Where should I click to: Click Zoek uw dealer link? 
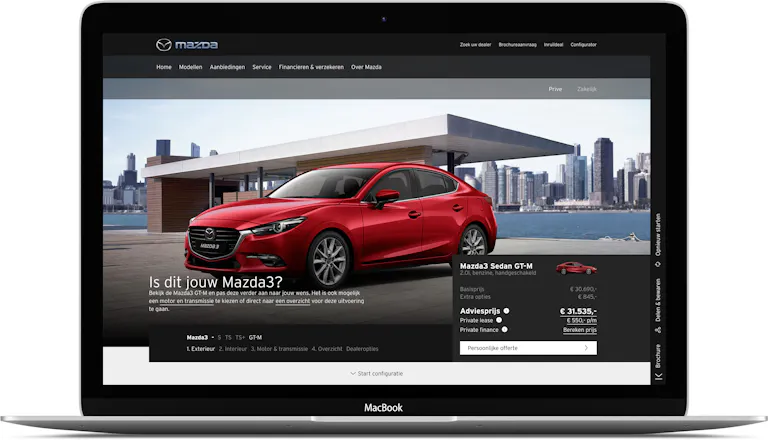[x=475, y=45]
